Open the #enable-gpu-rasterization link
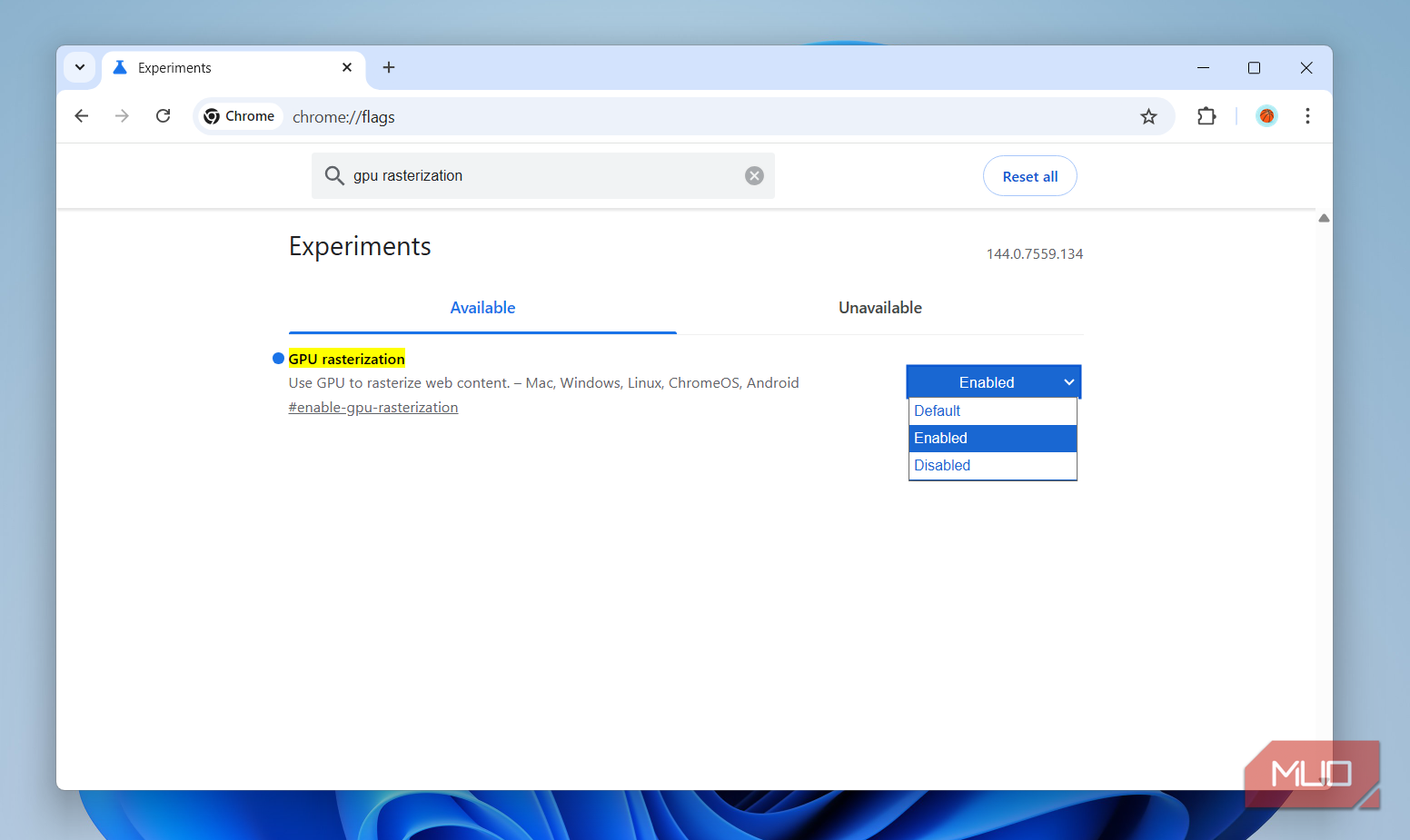This screenshot has width=1410, height=840. coord(373,407)
